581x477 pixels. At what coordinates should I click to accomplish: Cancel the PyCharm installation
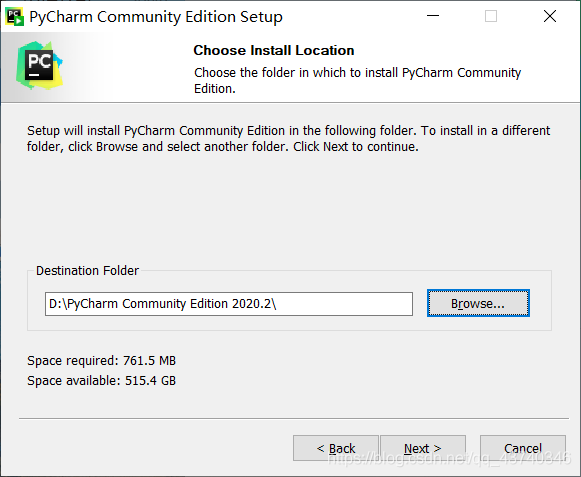[523, 448]
